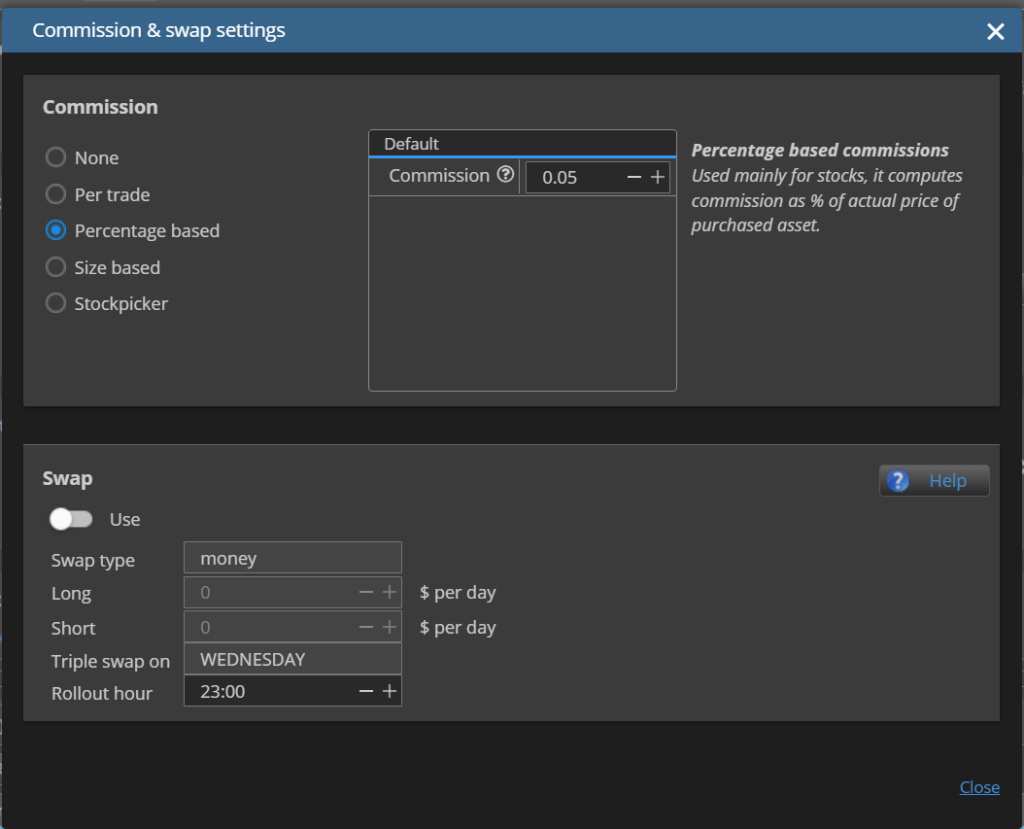This screenshot has height=829, width=1024.
Task: Switch to the Default tab
Action: pos(411,144)
